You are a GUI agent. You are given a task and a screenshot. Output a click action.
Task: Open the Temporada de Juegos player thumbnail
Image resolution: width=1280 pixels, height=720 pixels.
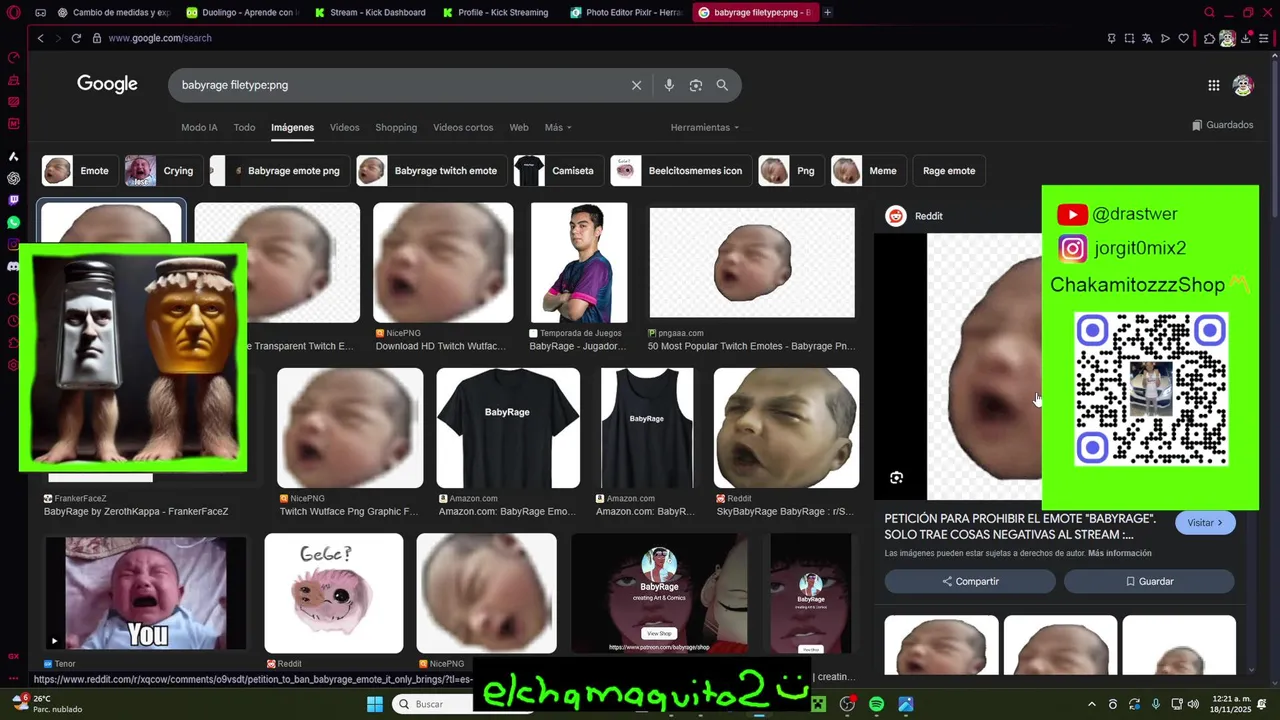click(x=579, y=263)
